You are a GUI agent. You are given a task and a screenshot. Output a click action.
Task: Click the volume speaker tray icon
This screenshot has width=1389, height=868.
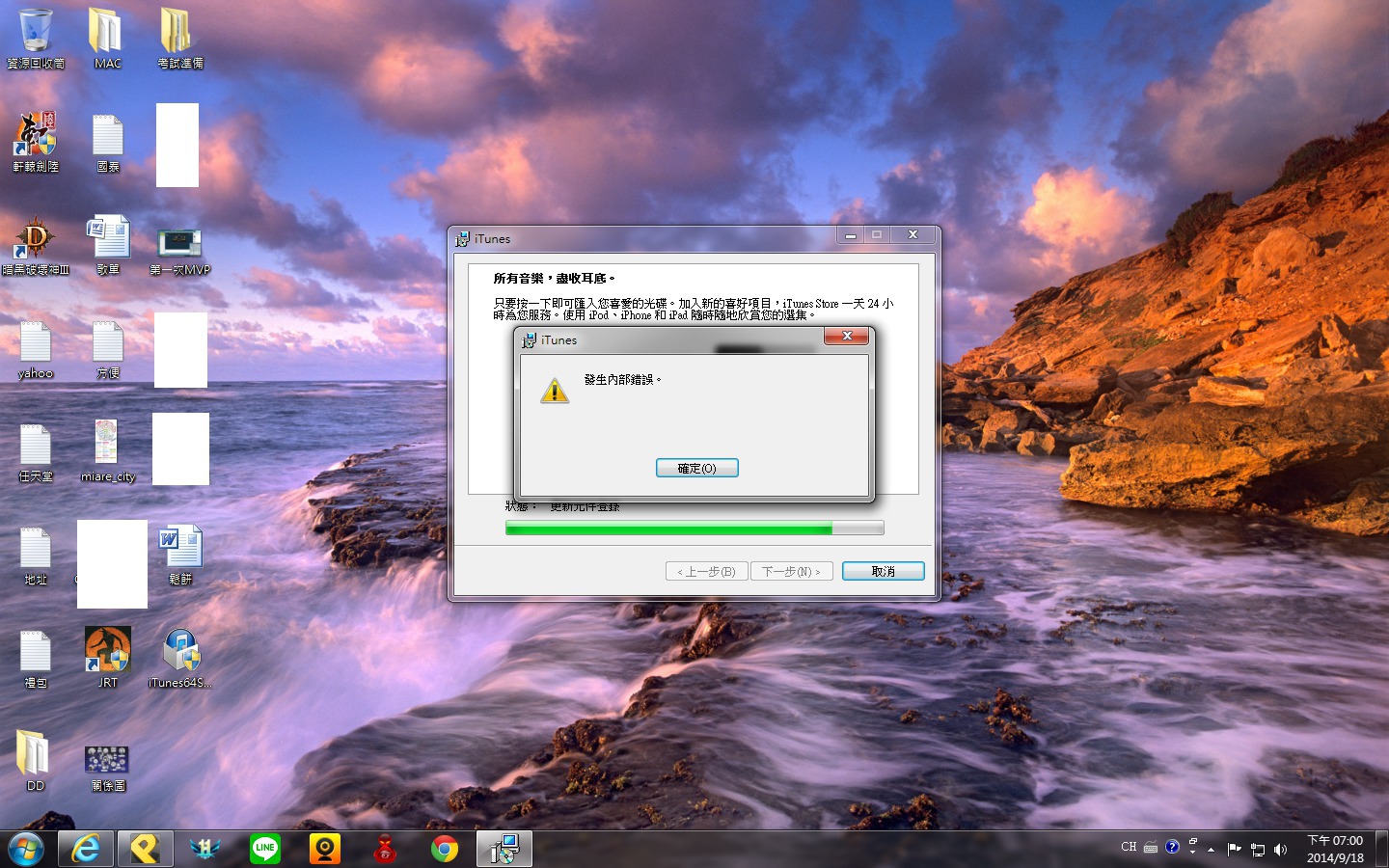[x=1280, y=850]
